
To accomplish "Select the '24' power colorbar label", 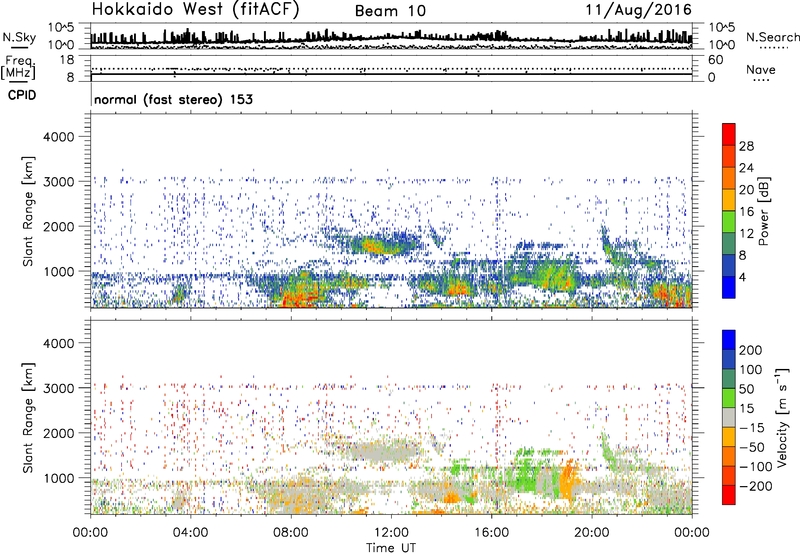I will 746,168.
